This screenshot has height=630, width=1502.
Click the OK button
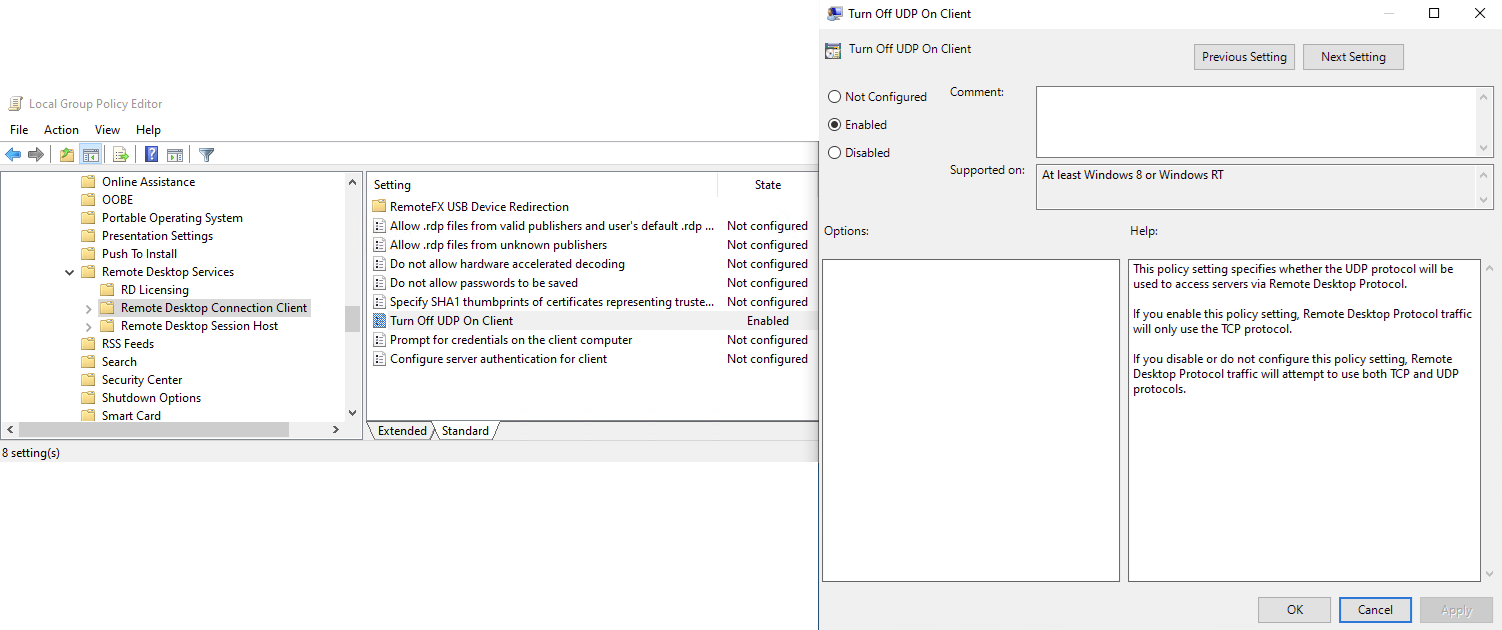pos(1294,609)
